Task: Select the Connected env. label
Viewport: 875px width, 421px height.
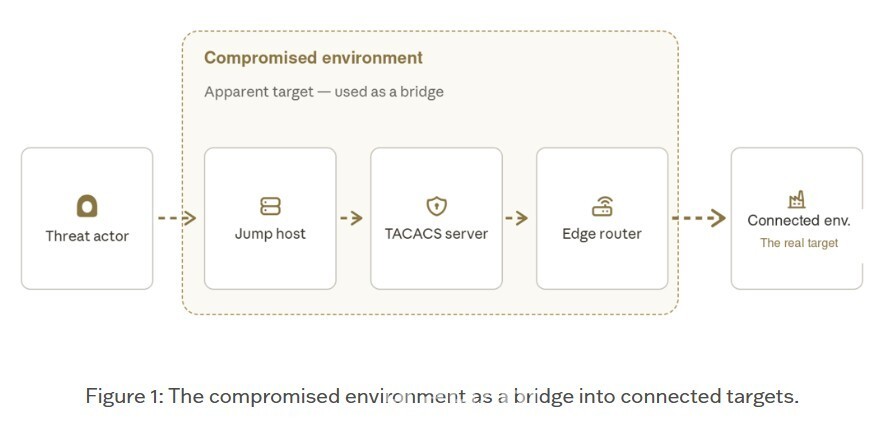Action: [x=799, y=221]
